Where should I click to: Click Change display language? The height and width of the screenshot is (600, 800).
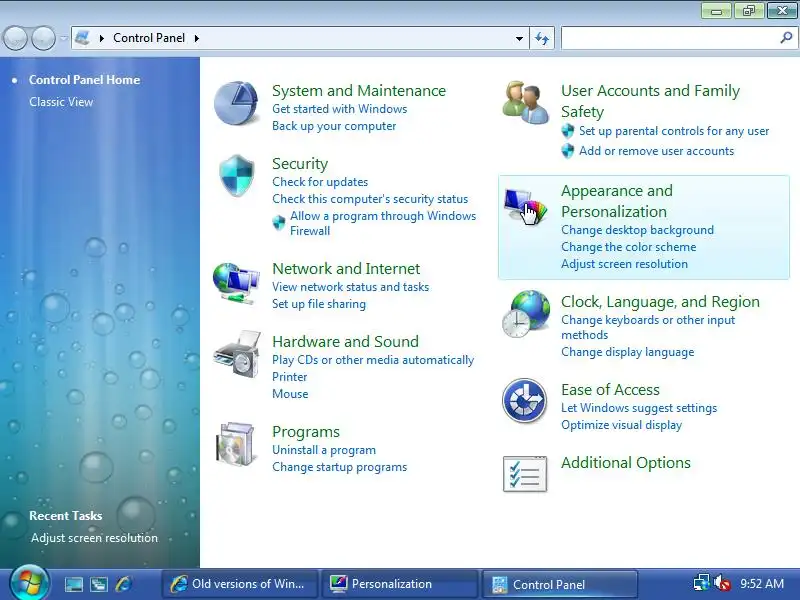click(x=628, y=352)
